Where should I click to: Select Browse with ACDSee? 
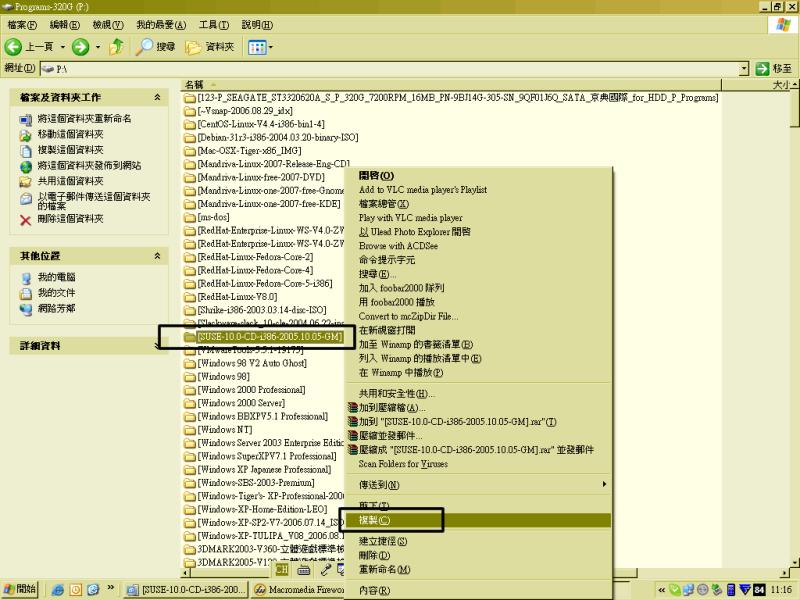[479, 245]
